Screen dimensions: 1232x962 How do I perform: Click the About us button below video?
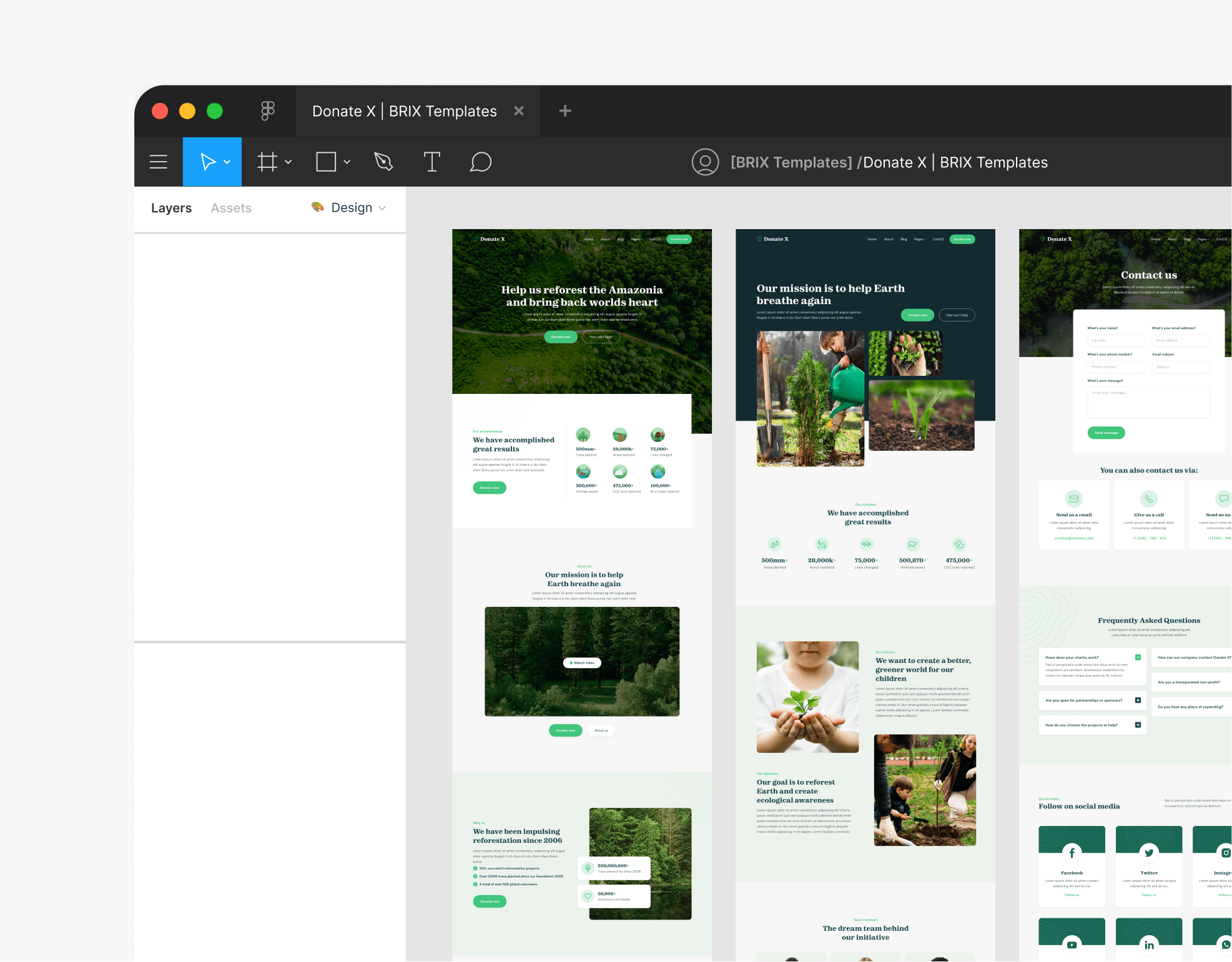click(601, 730)
